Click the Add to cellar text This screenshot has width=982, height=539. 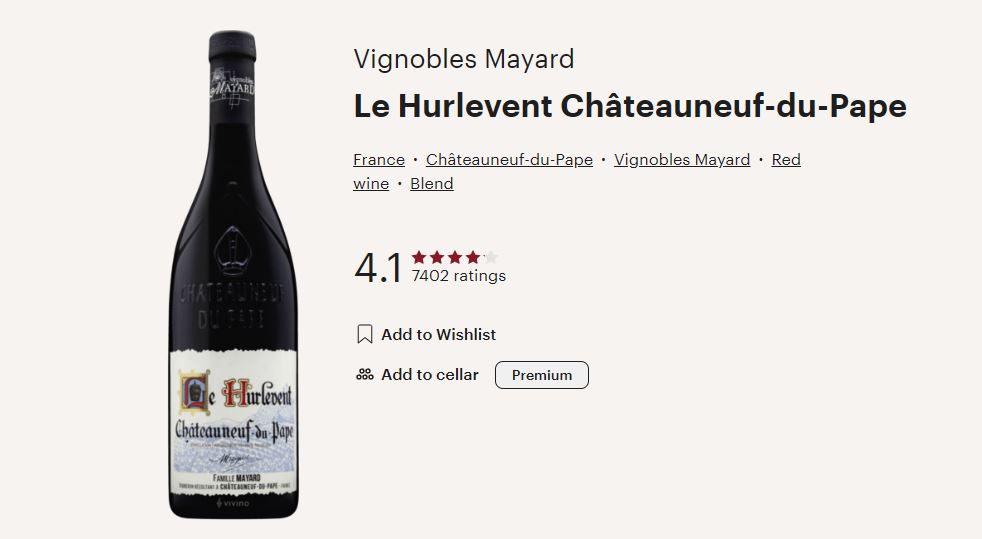point(430,375)
